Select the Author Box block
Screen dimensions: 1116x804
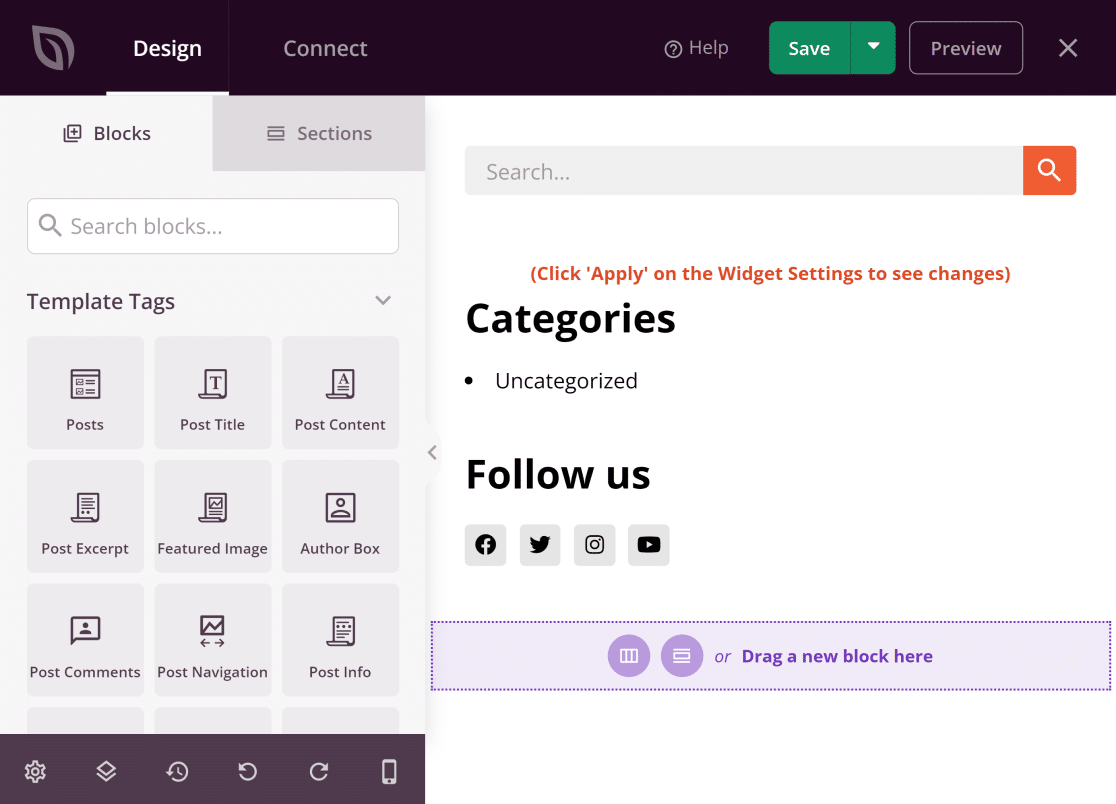tap(340, 516)
